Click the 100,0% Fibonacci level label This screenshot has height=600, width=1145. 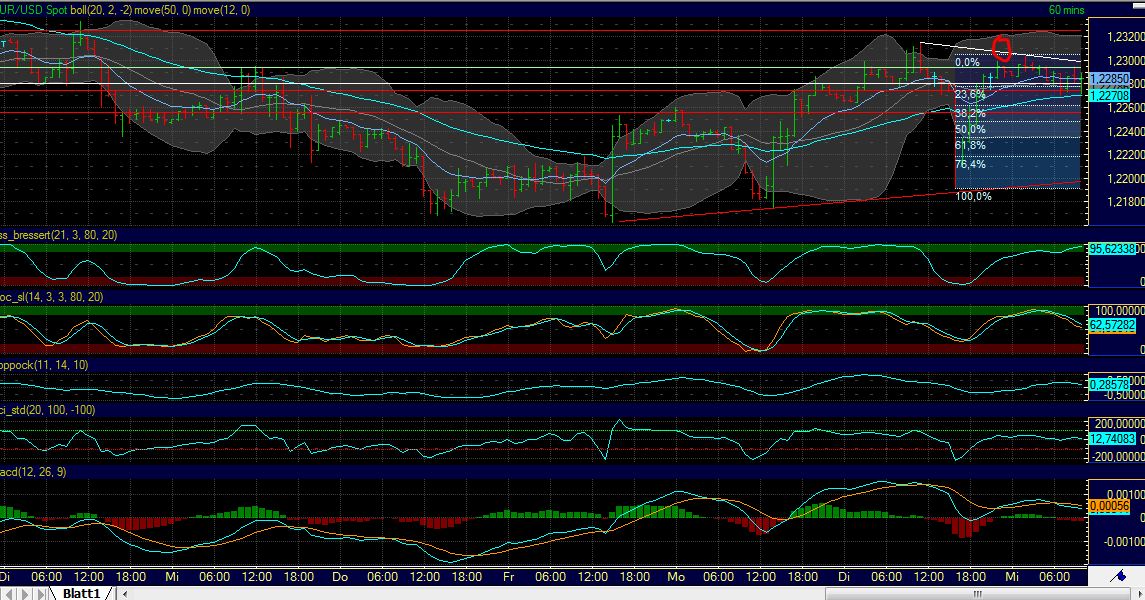tap(973, 196)
